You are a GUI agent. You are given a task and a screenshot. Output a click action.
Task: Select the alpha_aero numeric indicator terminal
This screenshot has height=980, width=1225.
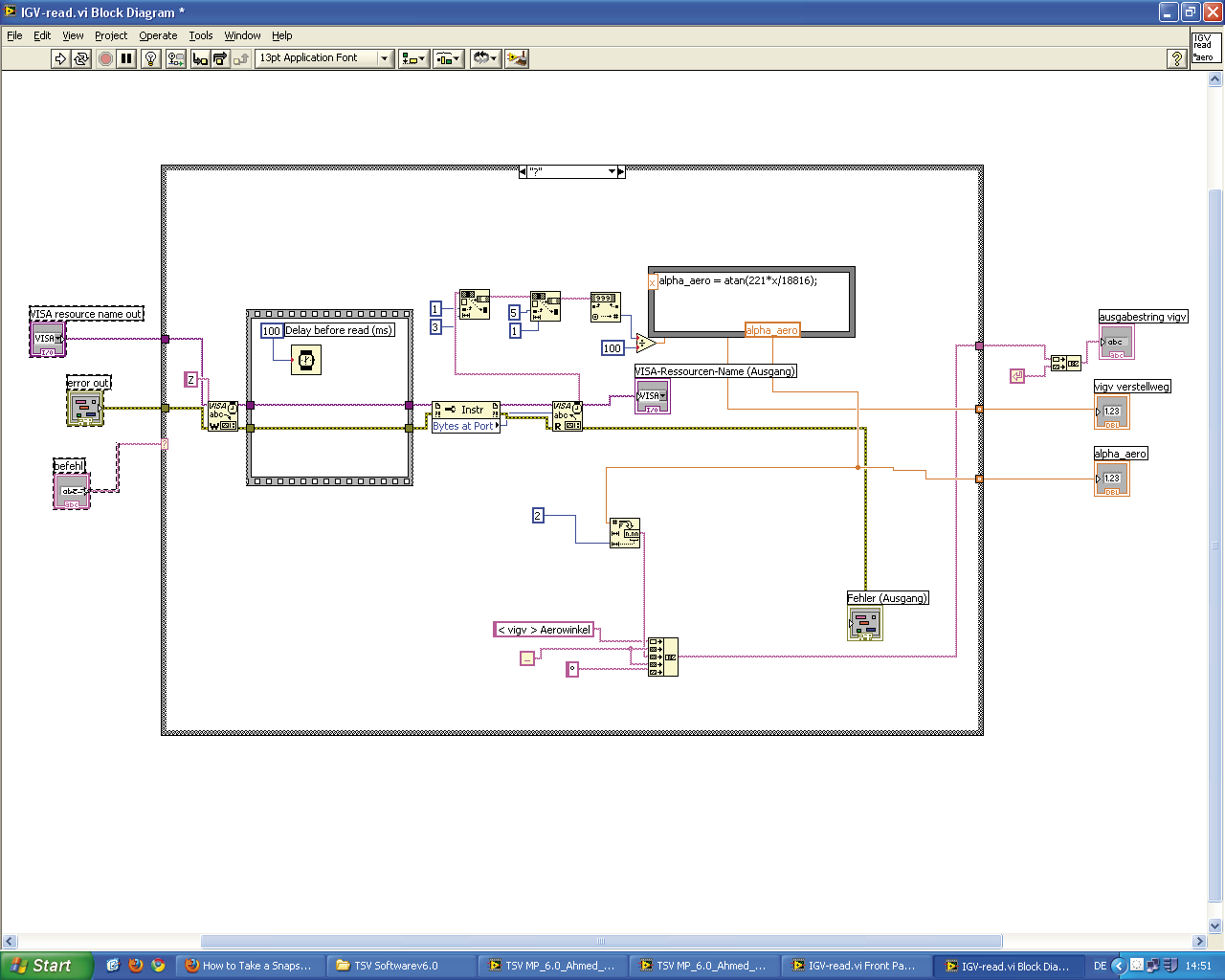pos(1112,479)
